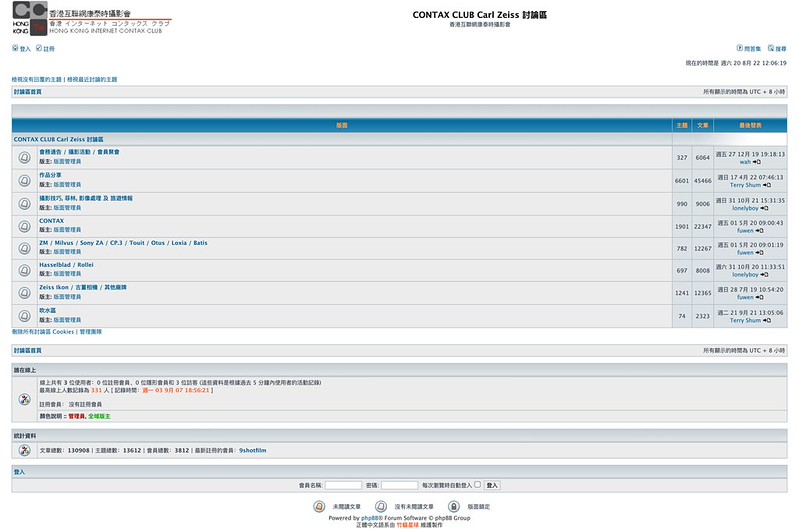Click the status icon beside 攝影技巧 forum
799x529 pixels.
point(24,203)
